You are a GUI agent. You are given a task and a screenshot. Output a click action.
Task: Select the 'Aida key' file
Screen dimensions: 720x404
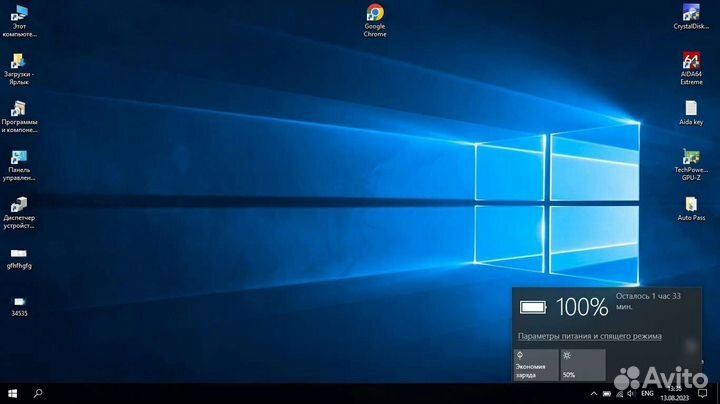point(691,113)
